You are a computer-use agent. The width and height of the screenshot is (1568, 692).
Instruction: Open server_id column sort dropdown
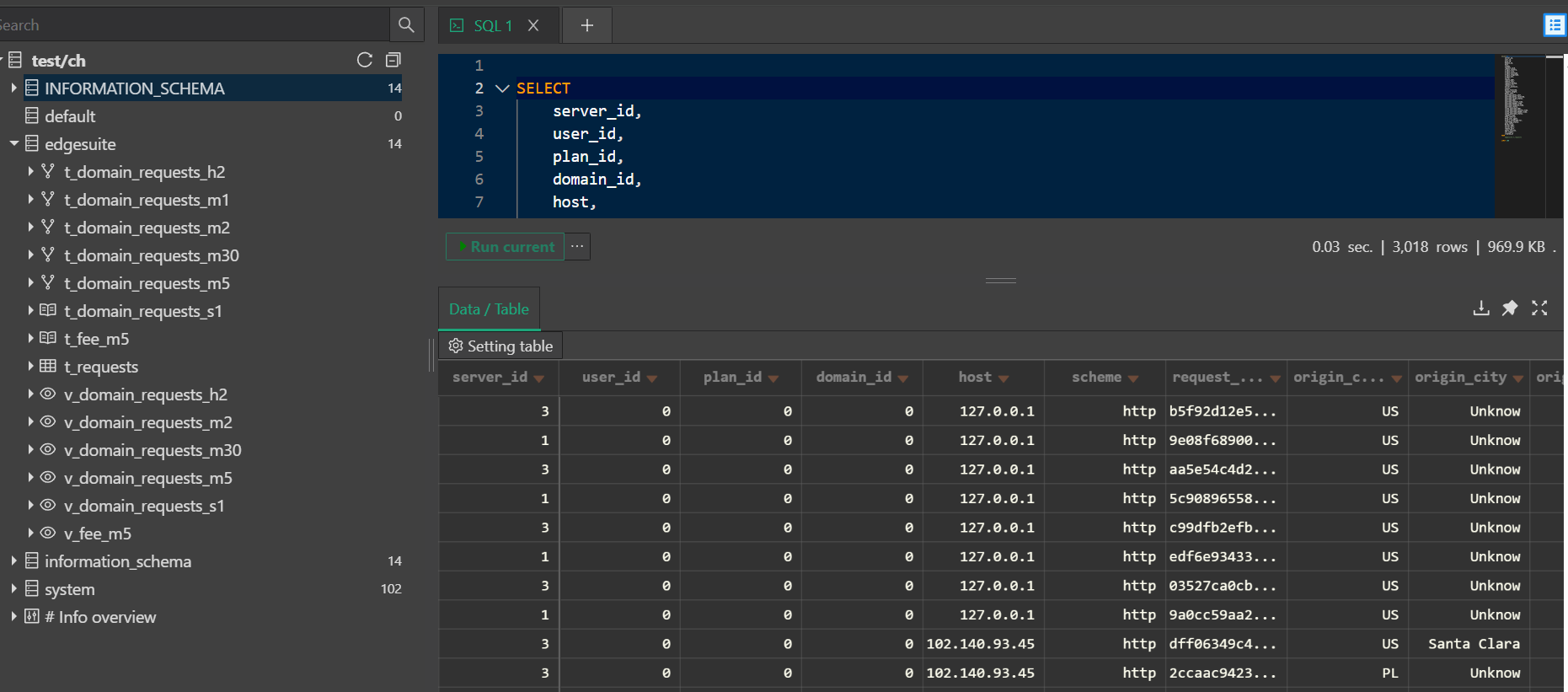point(539,378)
